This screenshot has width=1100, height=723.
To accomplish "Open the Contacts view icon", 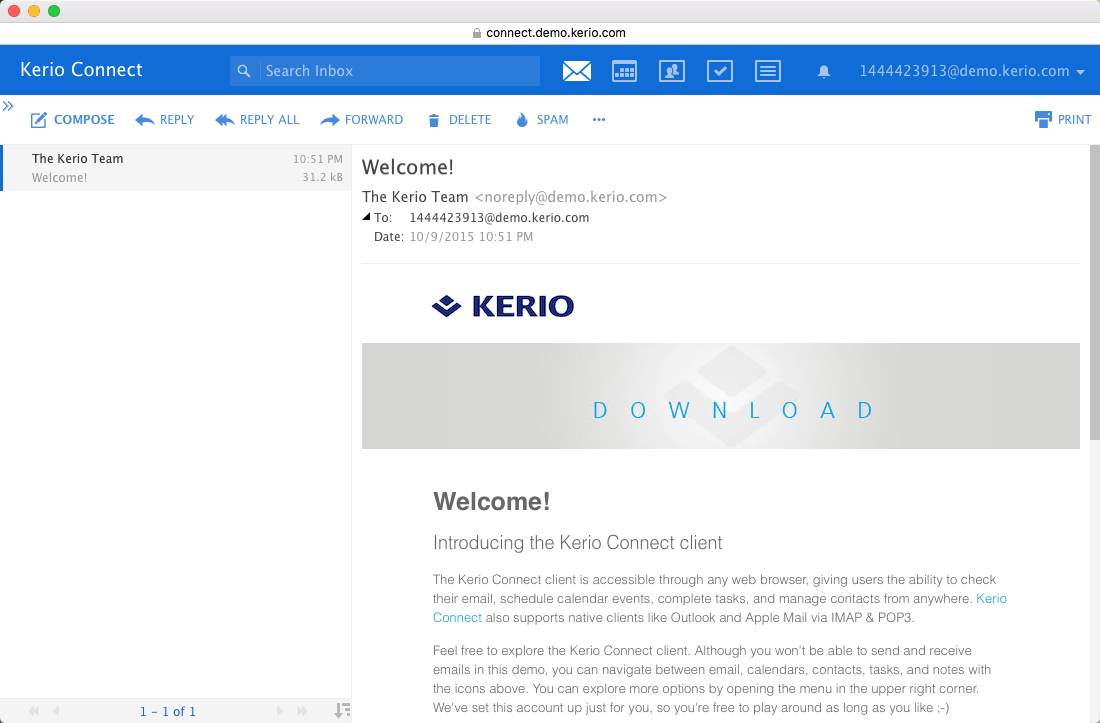I will pos(672,71).
